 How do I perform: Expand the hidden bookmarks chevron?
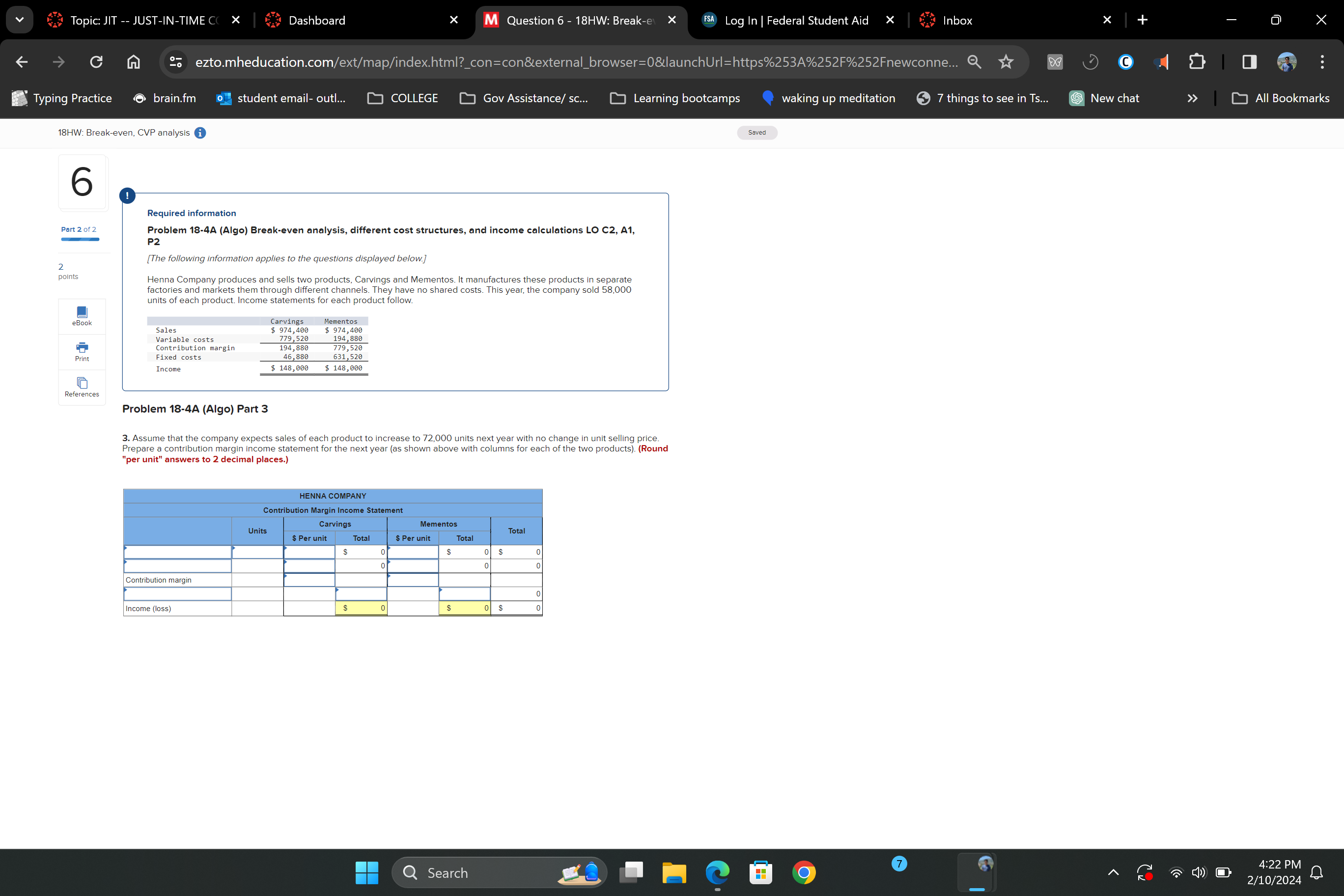click(1192, 98)
